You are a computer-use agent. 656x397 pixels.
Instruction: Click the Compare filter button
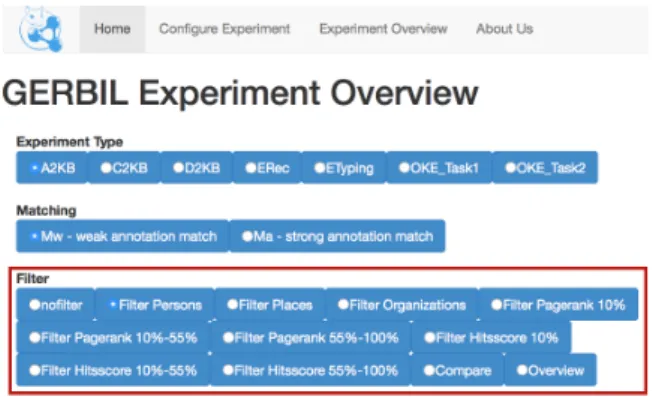(458, 370)
